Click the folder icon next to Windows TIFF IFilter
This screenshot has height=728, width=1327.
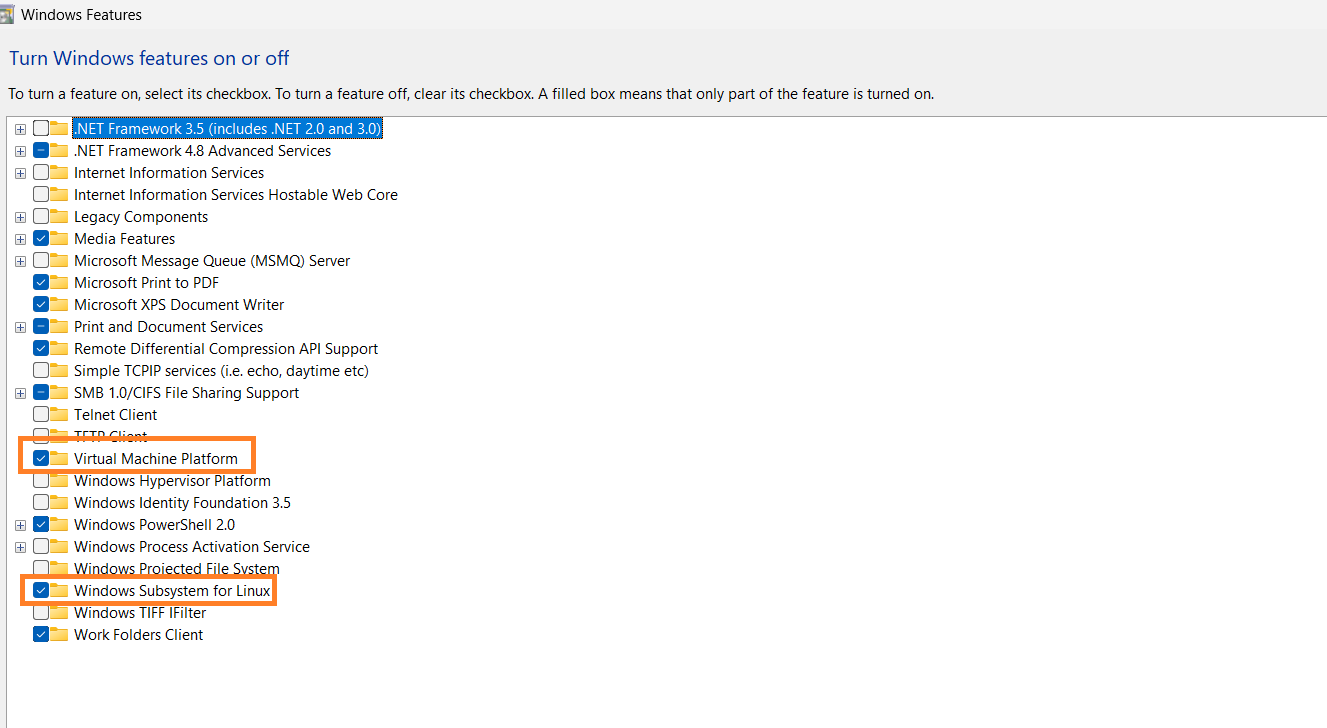pos(59,612)
